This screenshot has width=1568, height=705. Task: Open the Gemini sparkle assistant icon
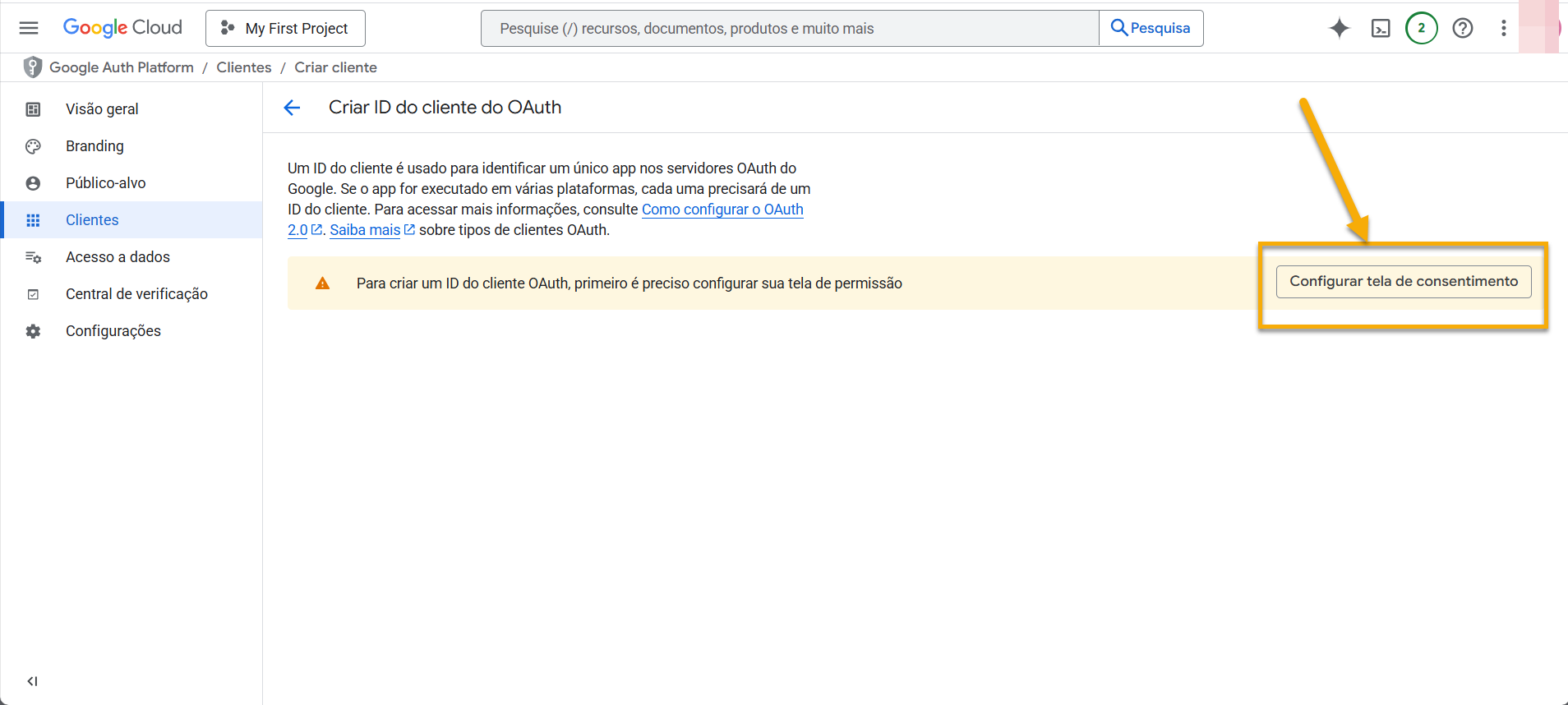click(1340, 28)
